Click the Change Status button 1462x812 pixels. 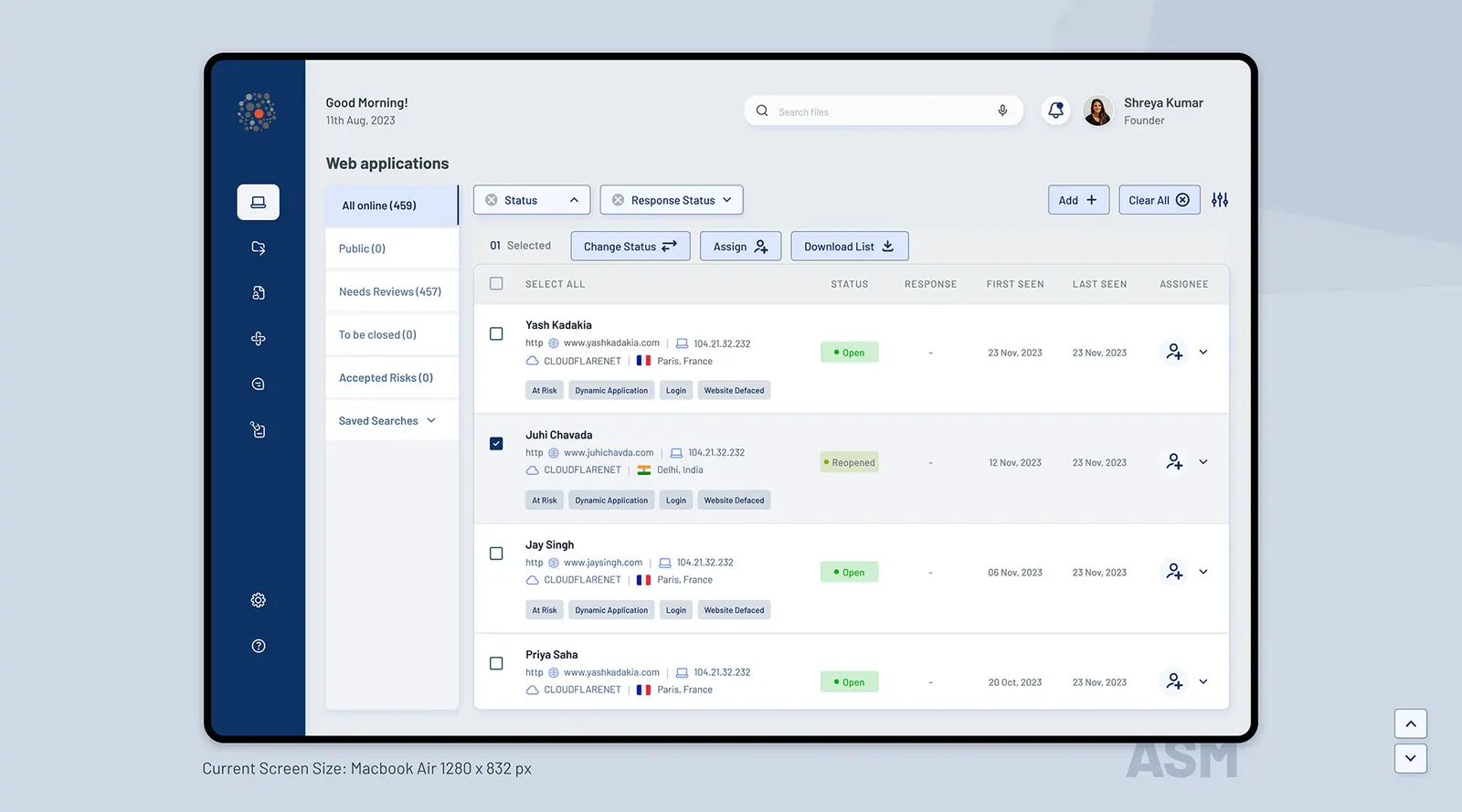coord(630,247)
